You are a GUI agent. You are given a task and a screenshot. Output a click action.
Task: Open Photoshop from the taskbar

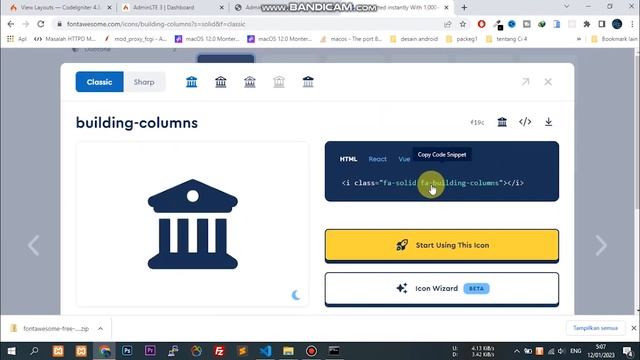coord(127,351)
